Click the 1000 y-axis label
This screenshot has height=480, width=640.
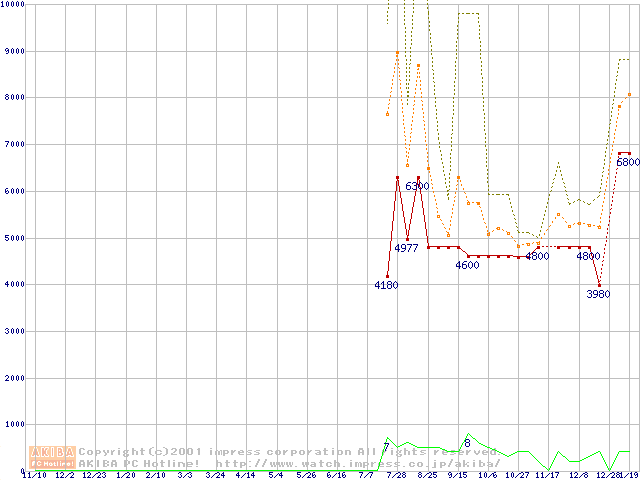pos(14,425)
